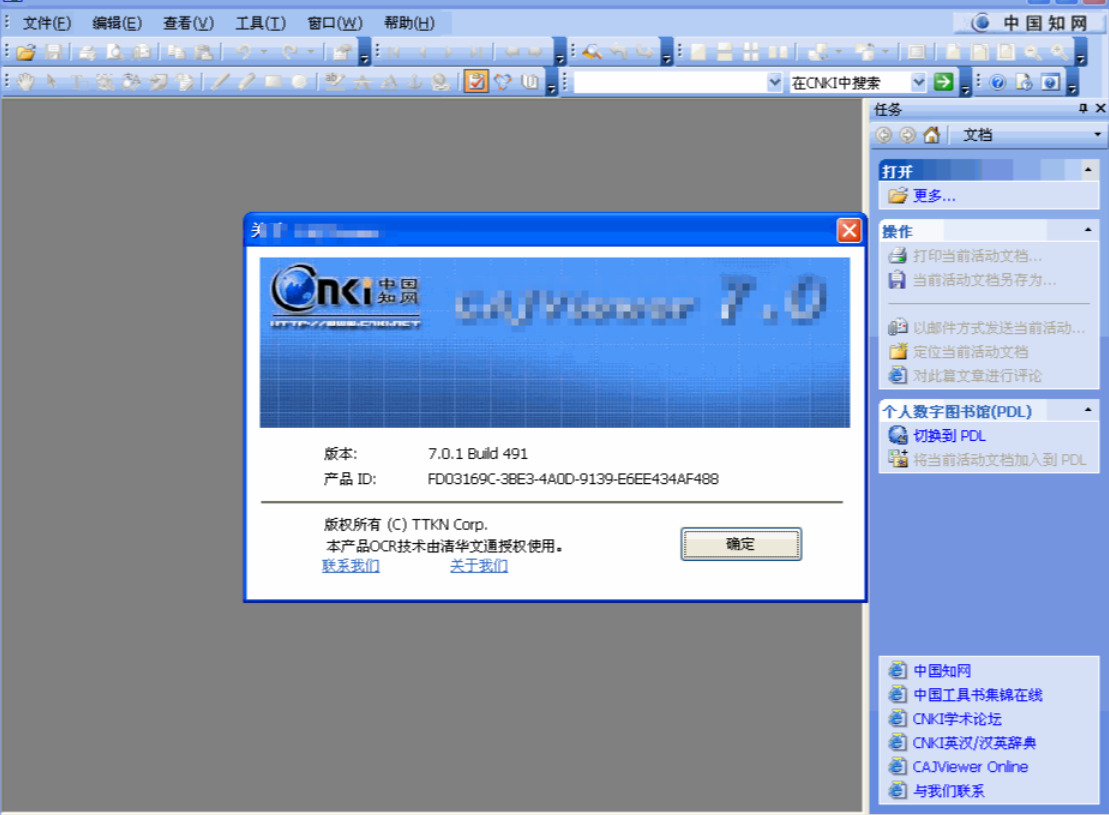Open the 查看(V) menu
The height and width of the screenshot is (815, 1109).
click(x=188, y=23)
